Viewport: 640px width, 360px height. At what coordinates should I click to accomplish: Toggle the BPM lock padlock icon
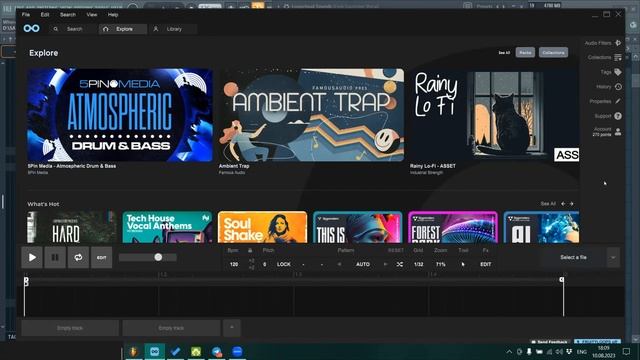(250, 250)
